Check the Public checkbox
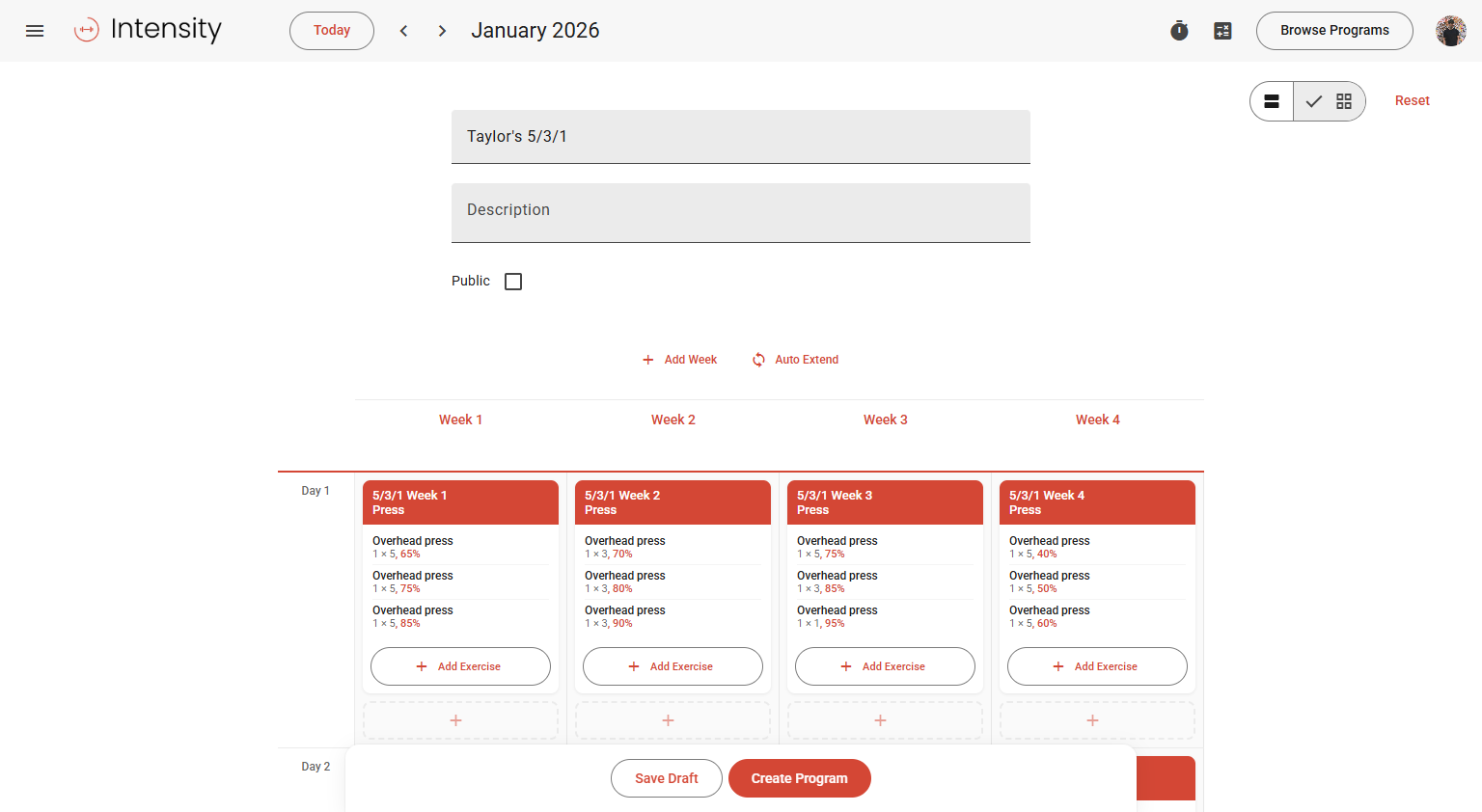This screenshot has height=812, width=1482. pos(513,282)
